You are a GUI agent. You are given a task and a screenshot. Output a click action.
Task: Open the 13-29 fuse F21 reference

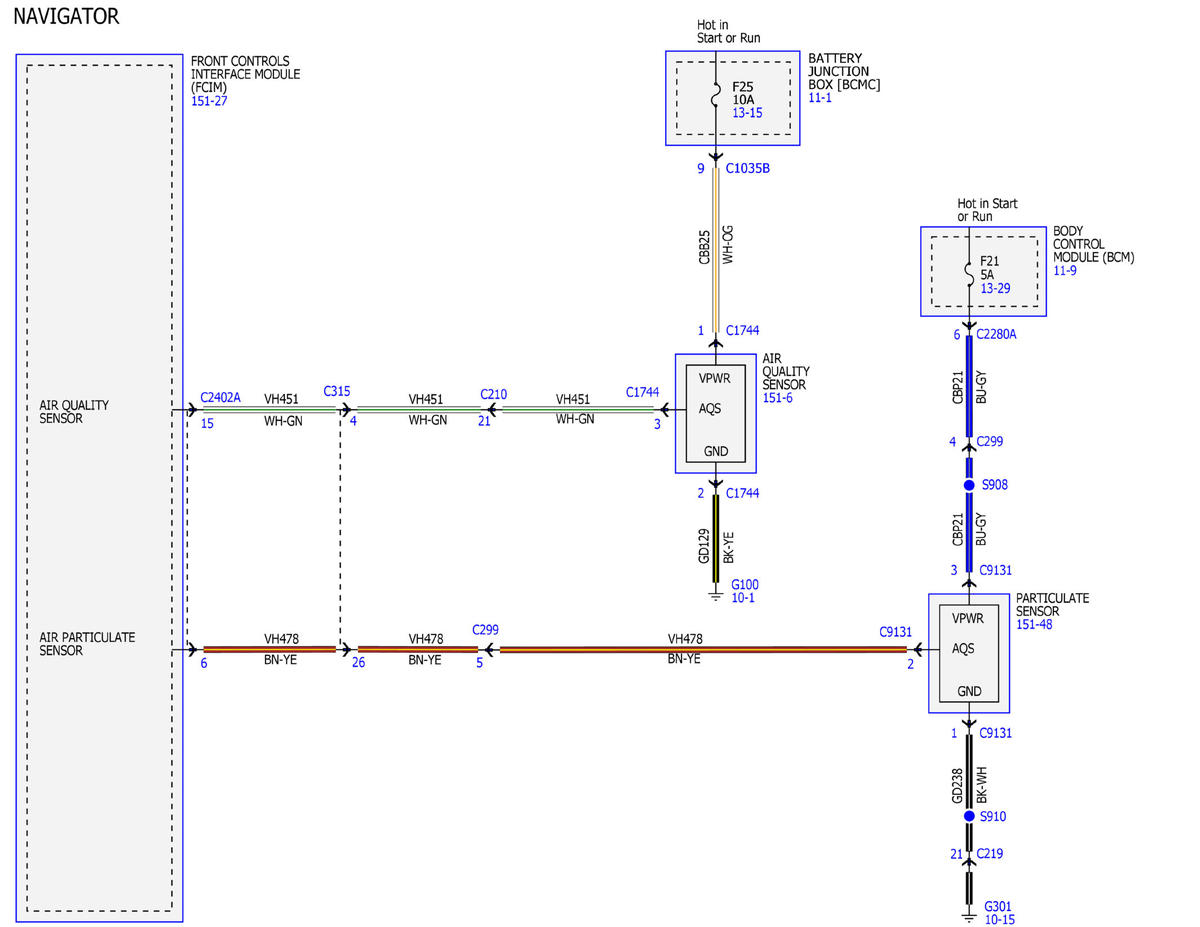coord(995,288)
